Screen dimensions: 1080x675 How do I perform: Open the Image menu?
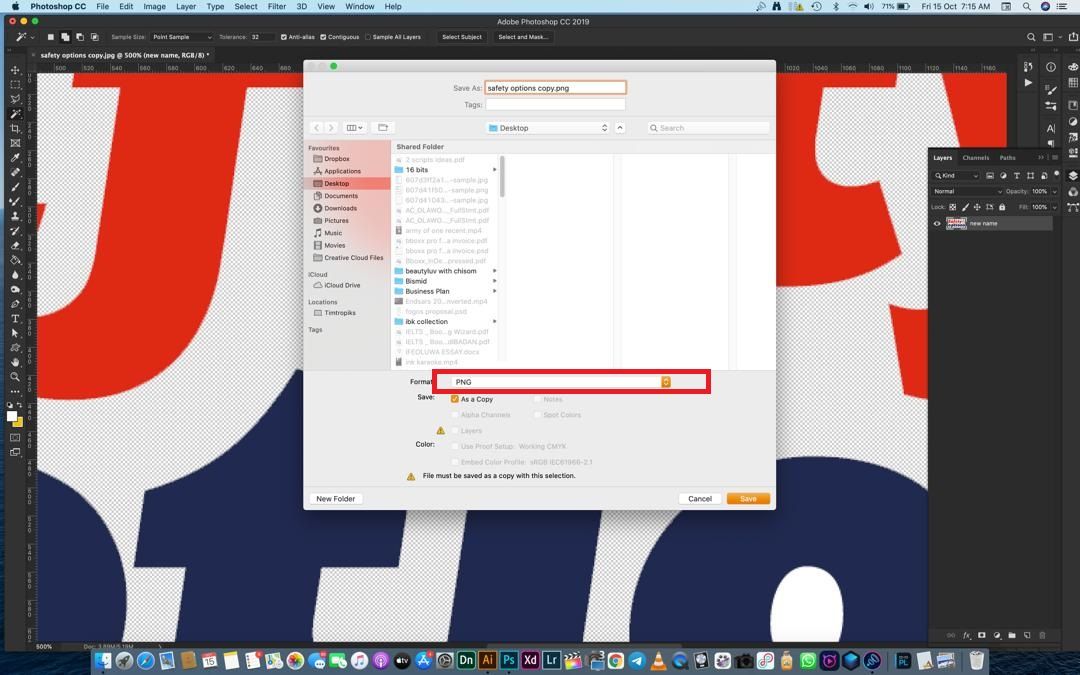tap(153, 6)
